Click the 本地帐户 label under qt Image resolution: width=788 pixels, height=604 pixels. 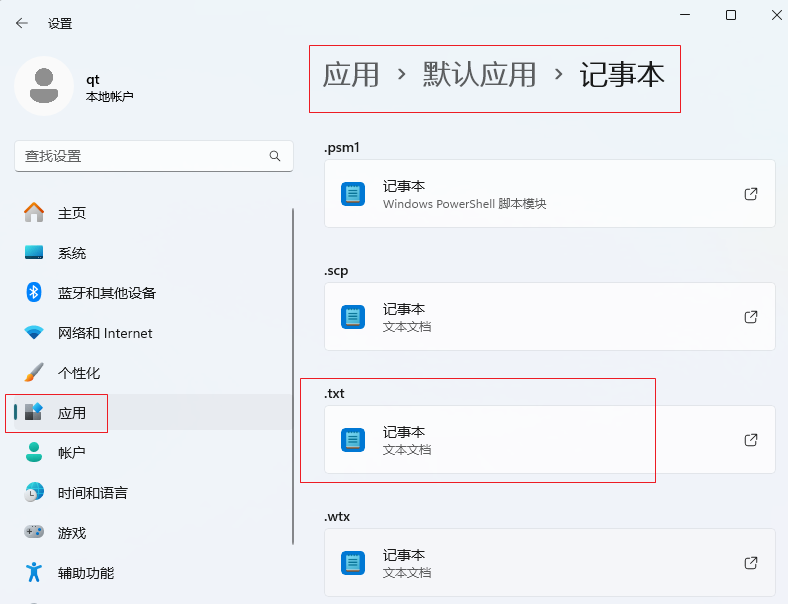(x=110, y=96)
